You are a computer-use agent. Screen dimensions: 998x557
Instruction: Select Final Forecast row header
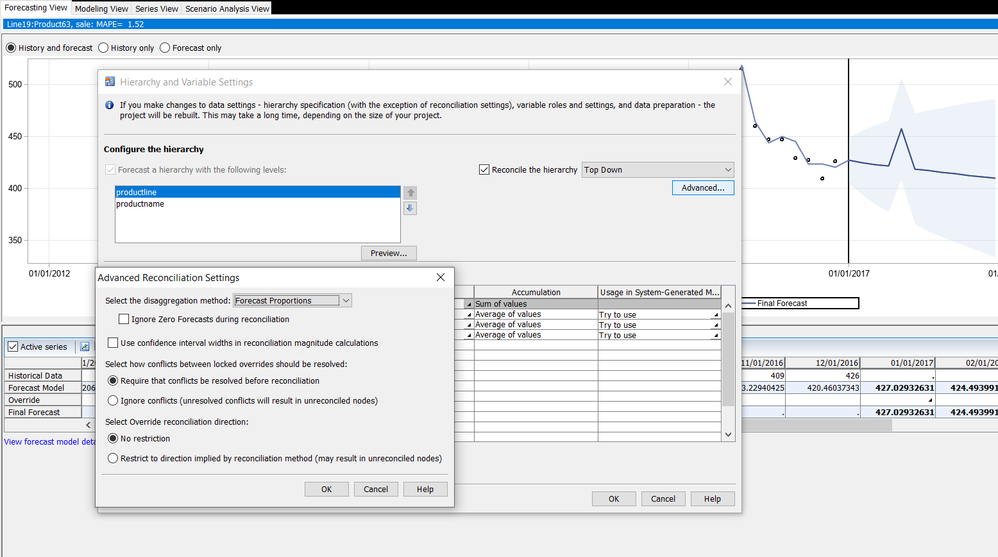(43, 412)
